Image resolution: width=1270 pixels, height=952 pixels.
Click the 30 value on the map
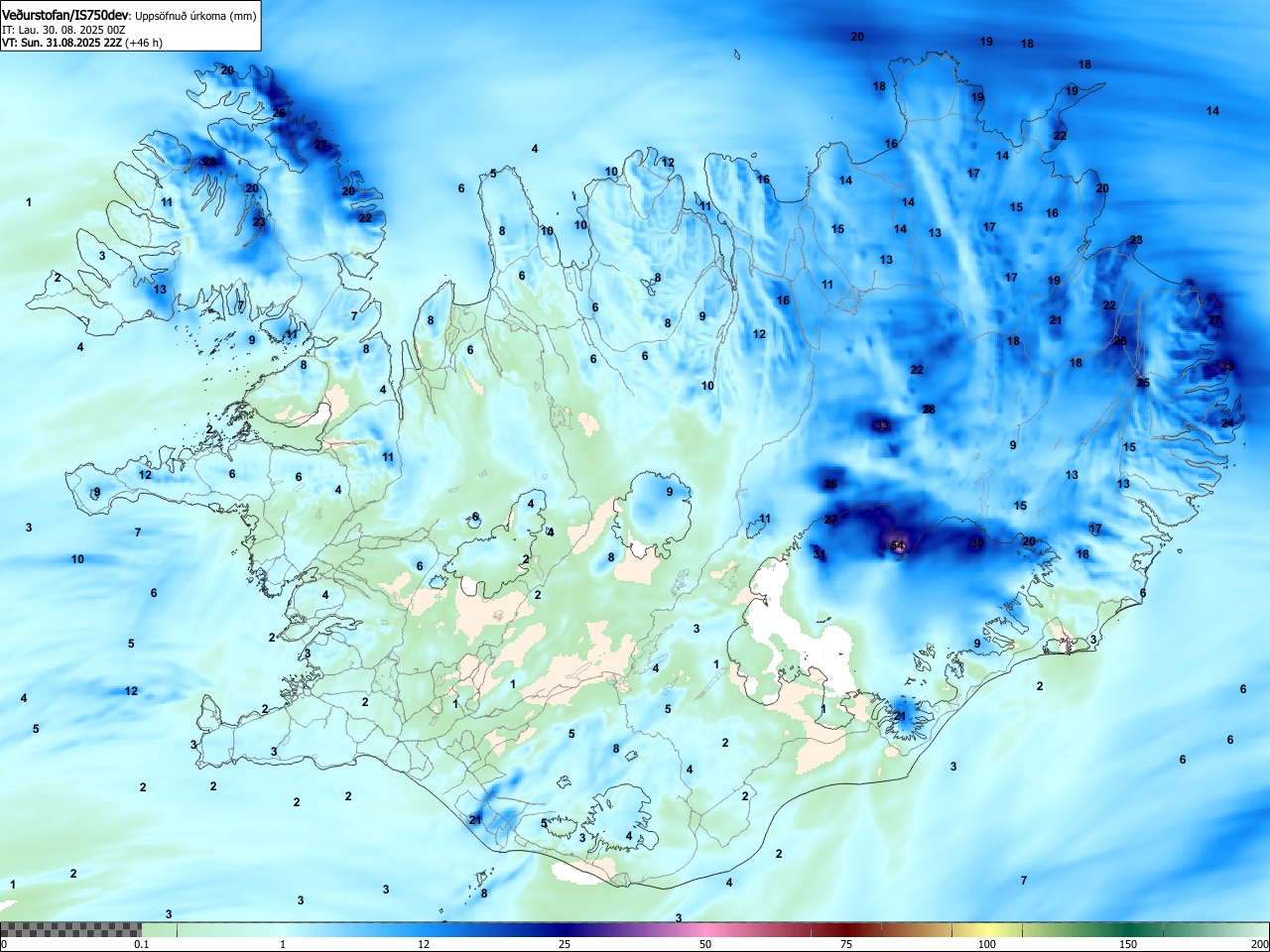[977, 543]
